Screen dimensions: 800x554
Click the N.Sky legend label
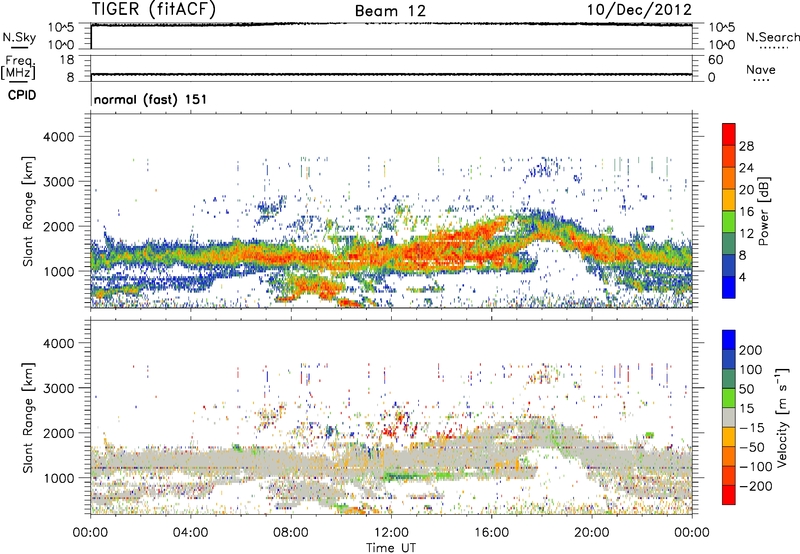[x=19, y=37]
